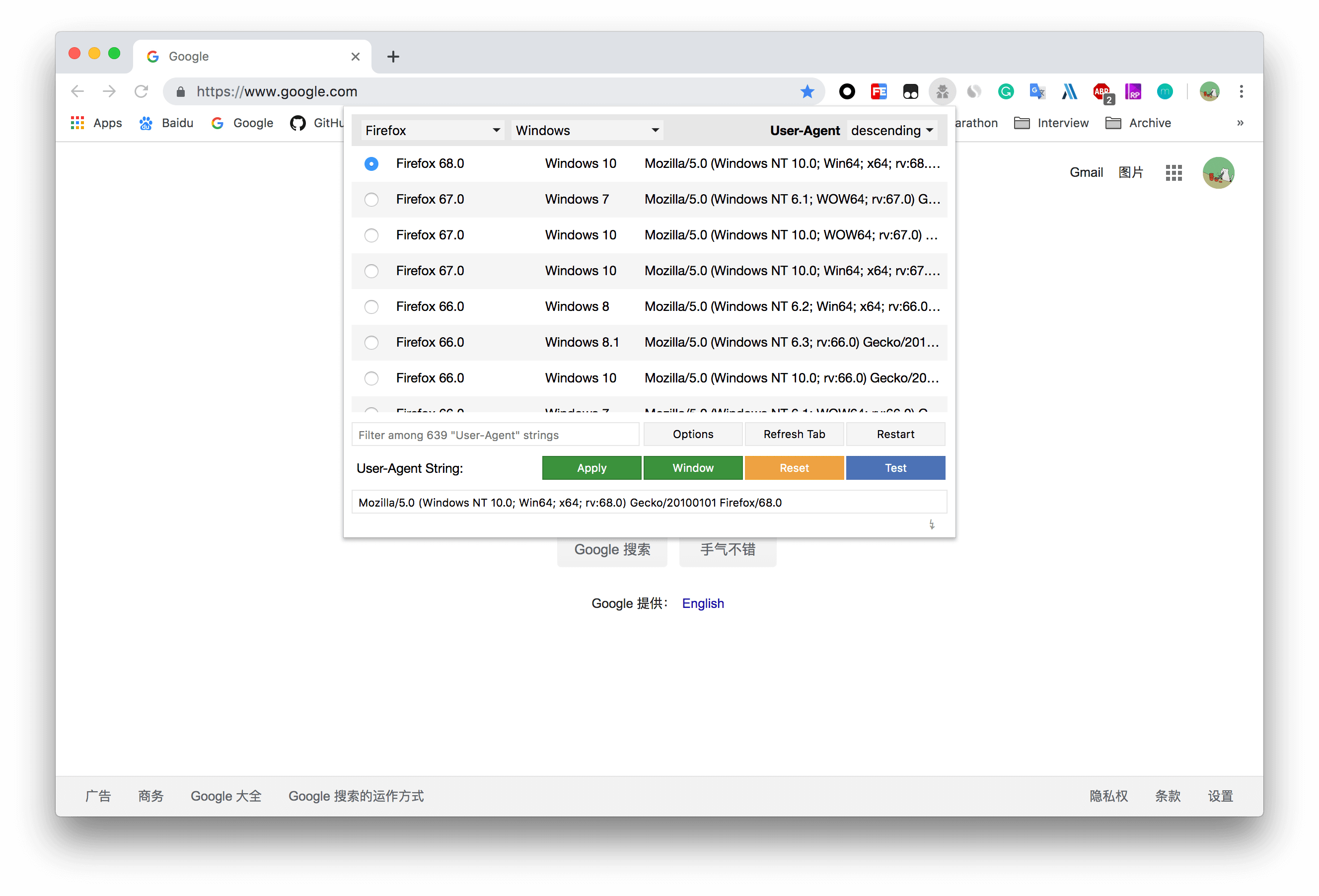
Task: Click the Grammarly extension icon
Action: [x=1006, y=91]
